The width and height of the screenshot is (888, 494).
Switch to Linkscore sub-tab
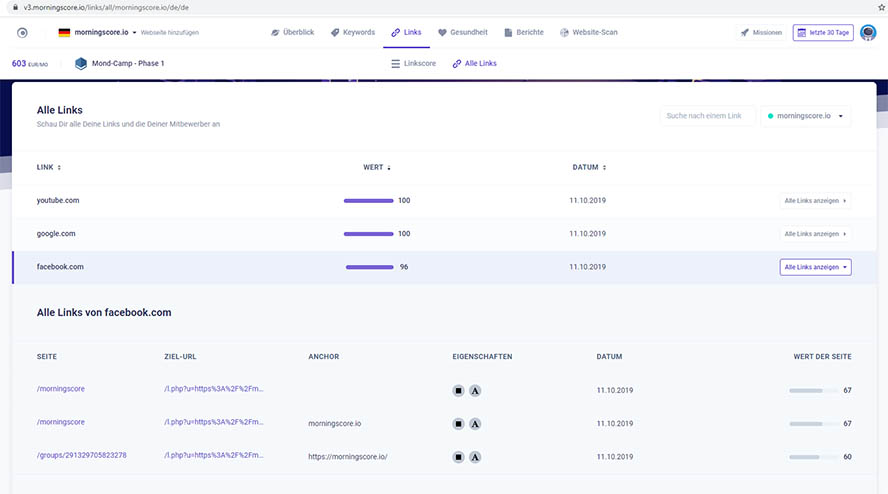413,63
